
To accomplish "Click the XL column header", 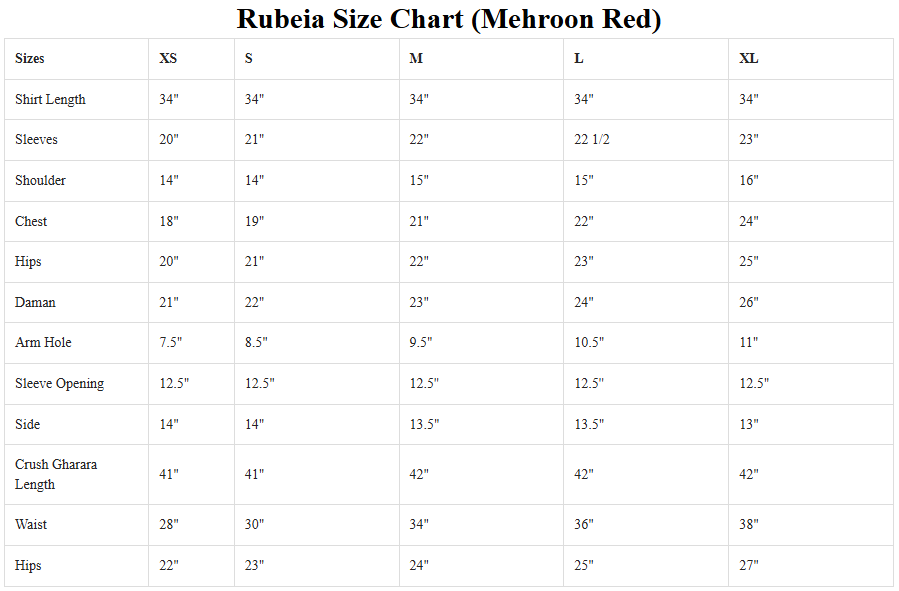I will (x=749, y=59).
